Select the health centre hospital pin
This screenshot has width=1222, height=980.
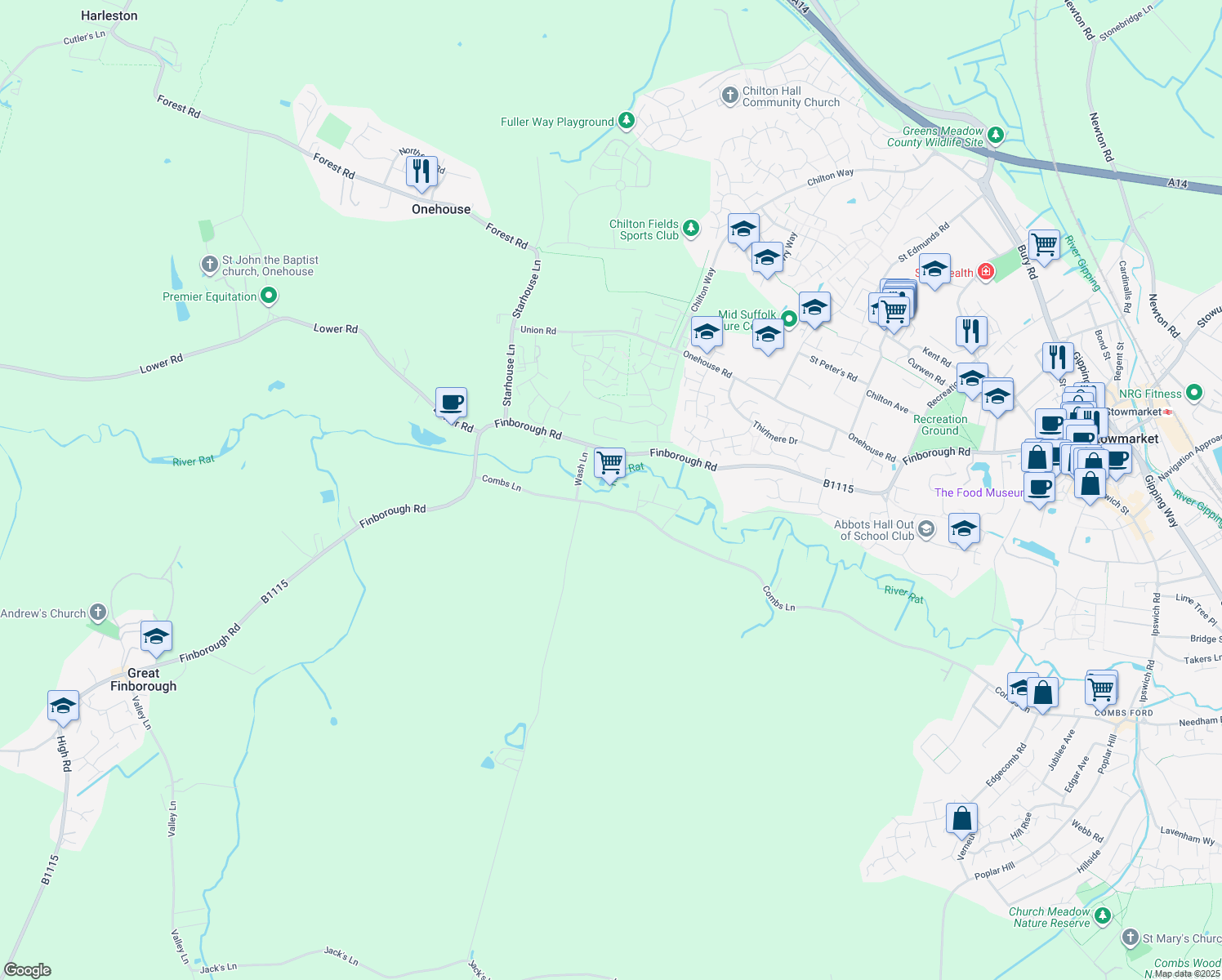[986, 271]
